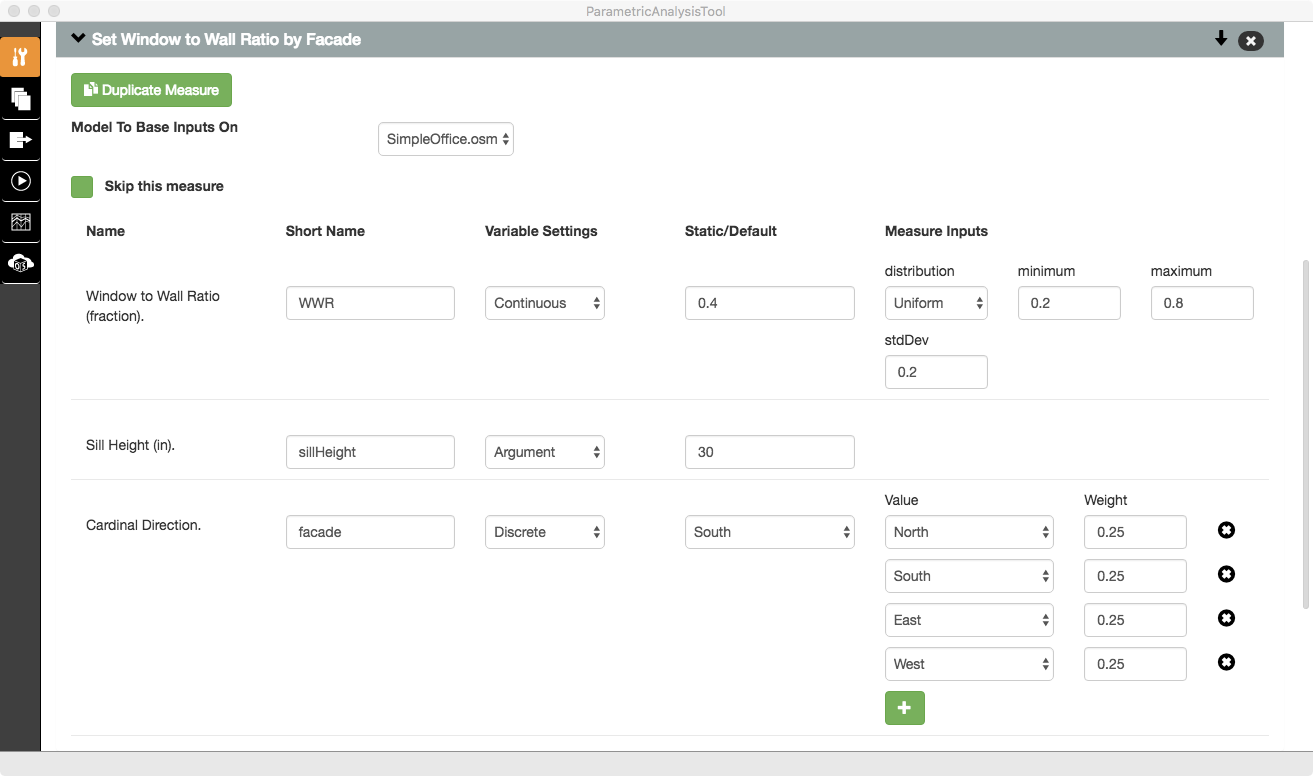
Task: Open the Continuous variable settings dropdown
Action: pyautogui.click(x=545, y=303)
